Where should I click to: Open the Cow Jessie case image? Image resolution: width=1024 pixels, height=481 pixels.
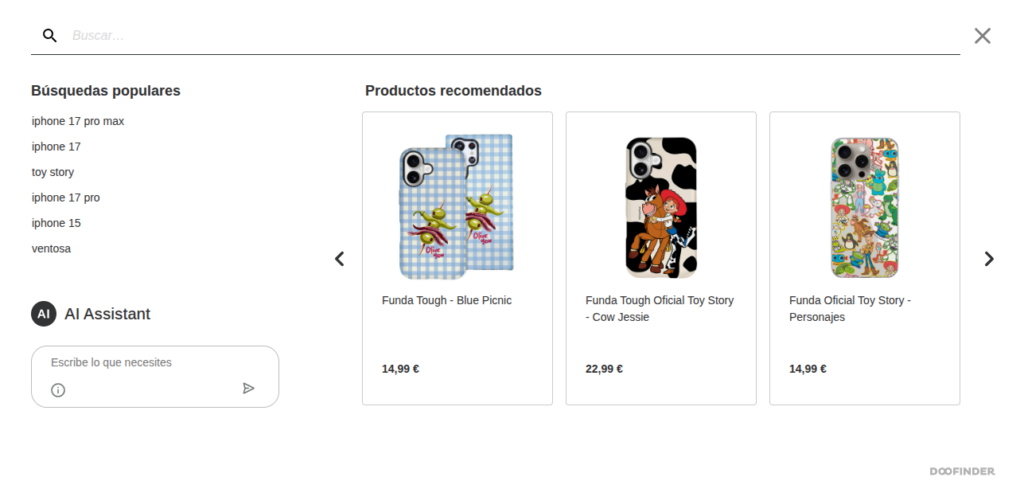(x=661, y=206)
